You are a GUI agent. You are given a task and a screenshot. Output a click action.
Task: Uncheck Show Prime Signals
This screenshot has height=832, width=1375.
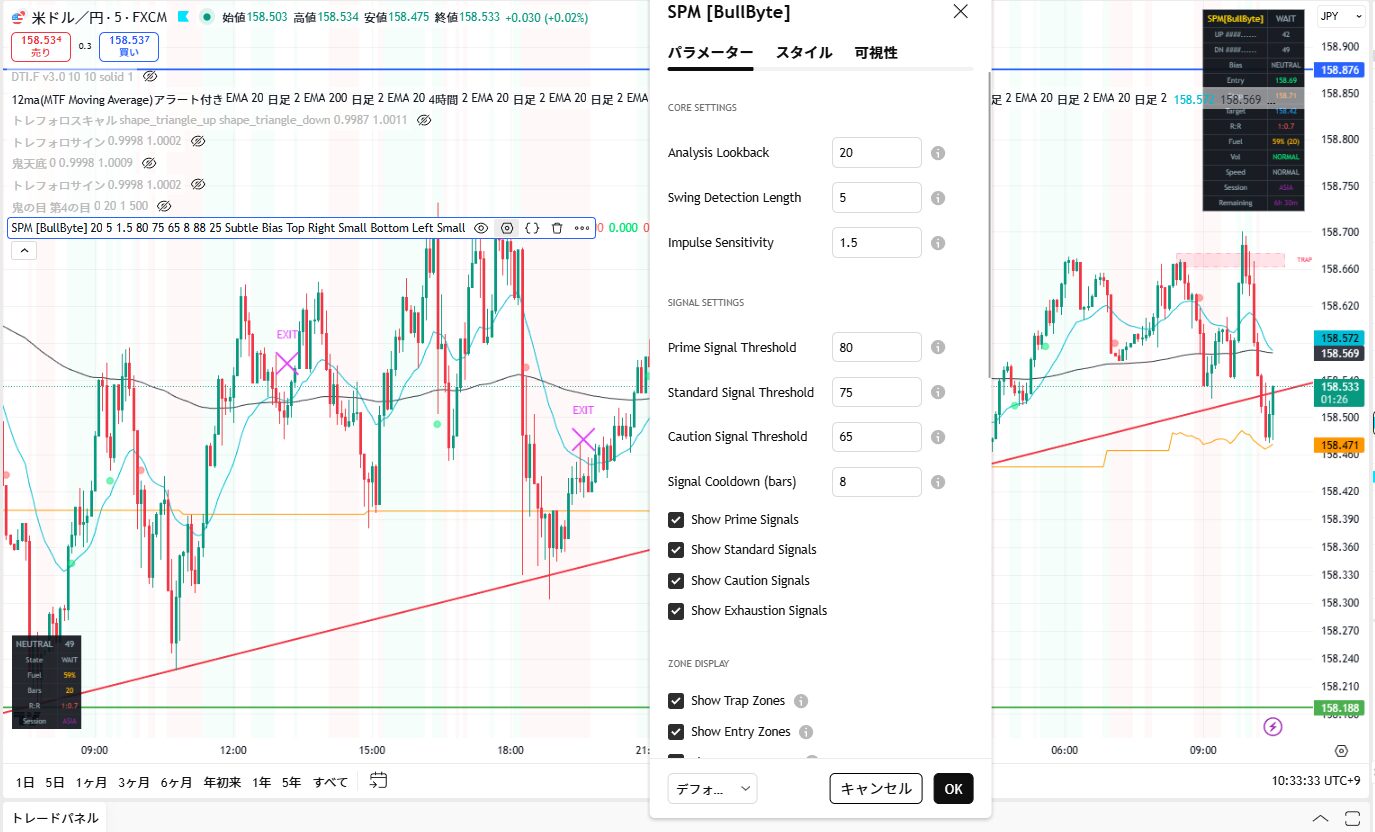coord(676,520)
